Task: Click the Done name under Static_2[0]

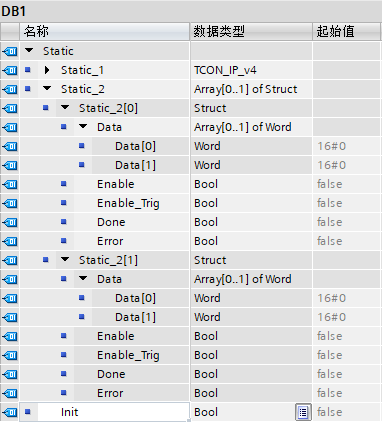Action: coord(111,222)
